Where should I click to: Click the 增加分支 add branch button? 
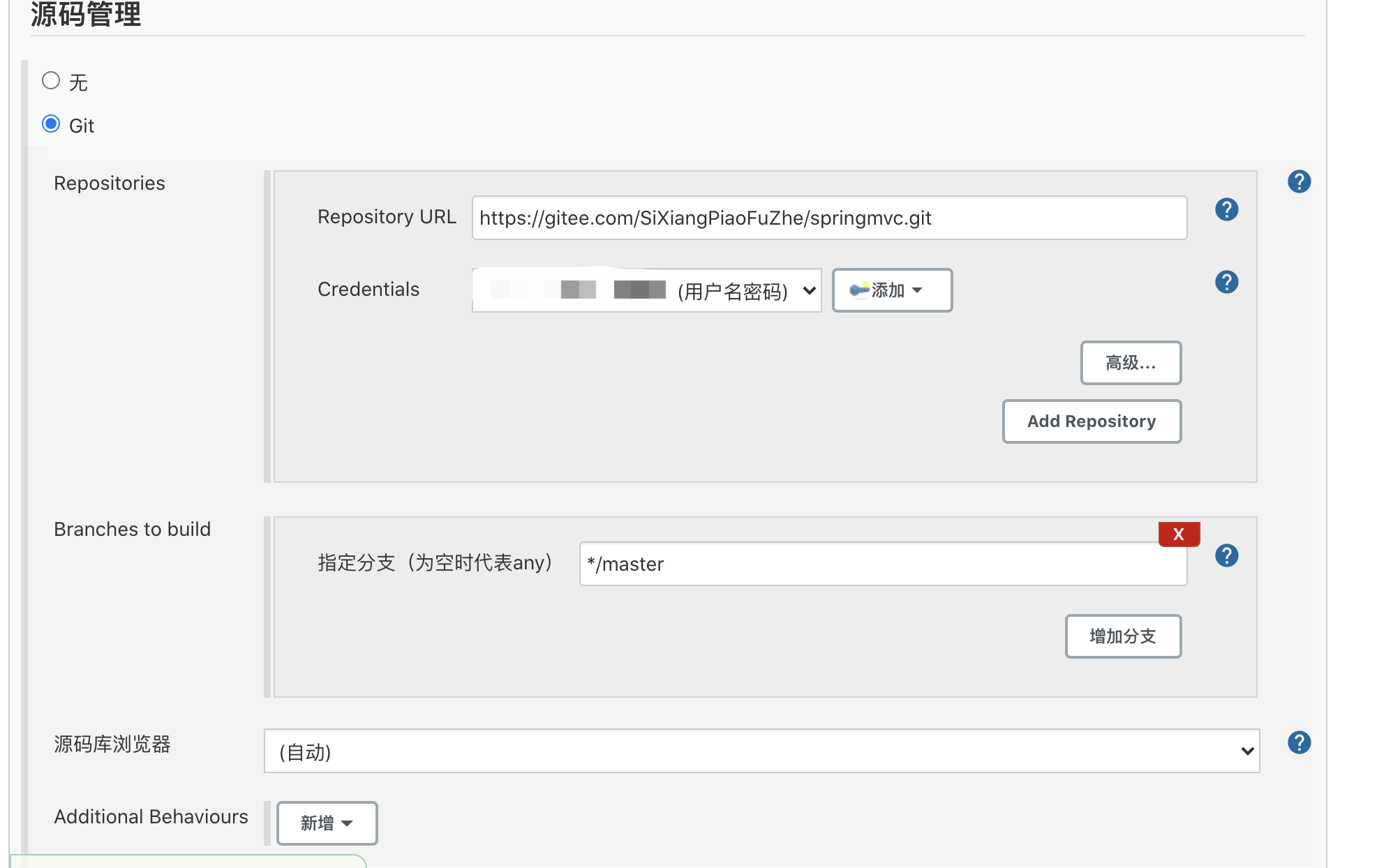1123,636
